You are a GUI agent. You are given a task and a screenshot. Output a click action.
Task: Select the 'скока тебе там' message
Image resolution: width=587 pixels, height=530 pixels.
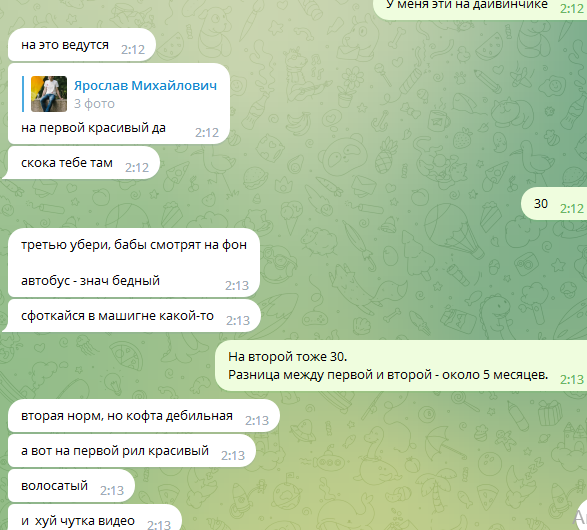pyautogui.click(x=81, y=163)
